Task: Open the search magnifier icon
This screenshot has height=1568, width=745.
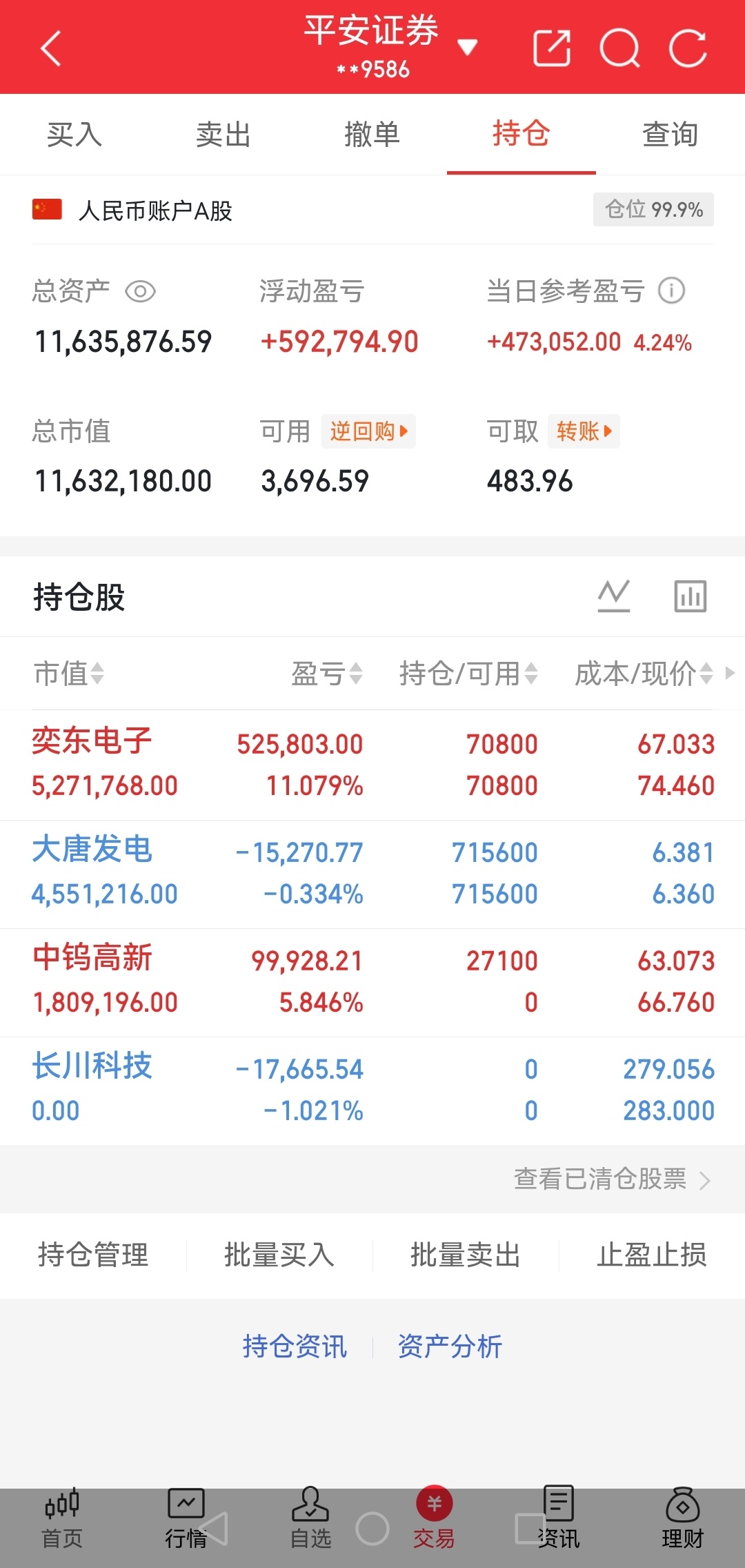Action: pyautogui.click(x=620, y=48)
